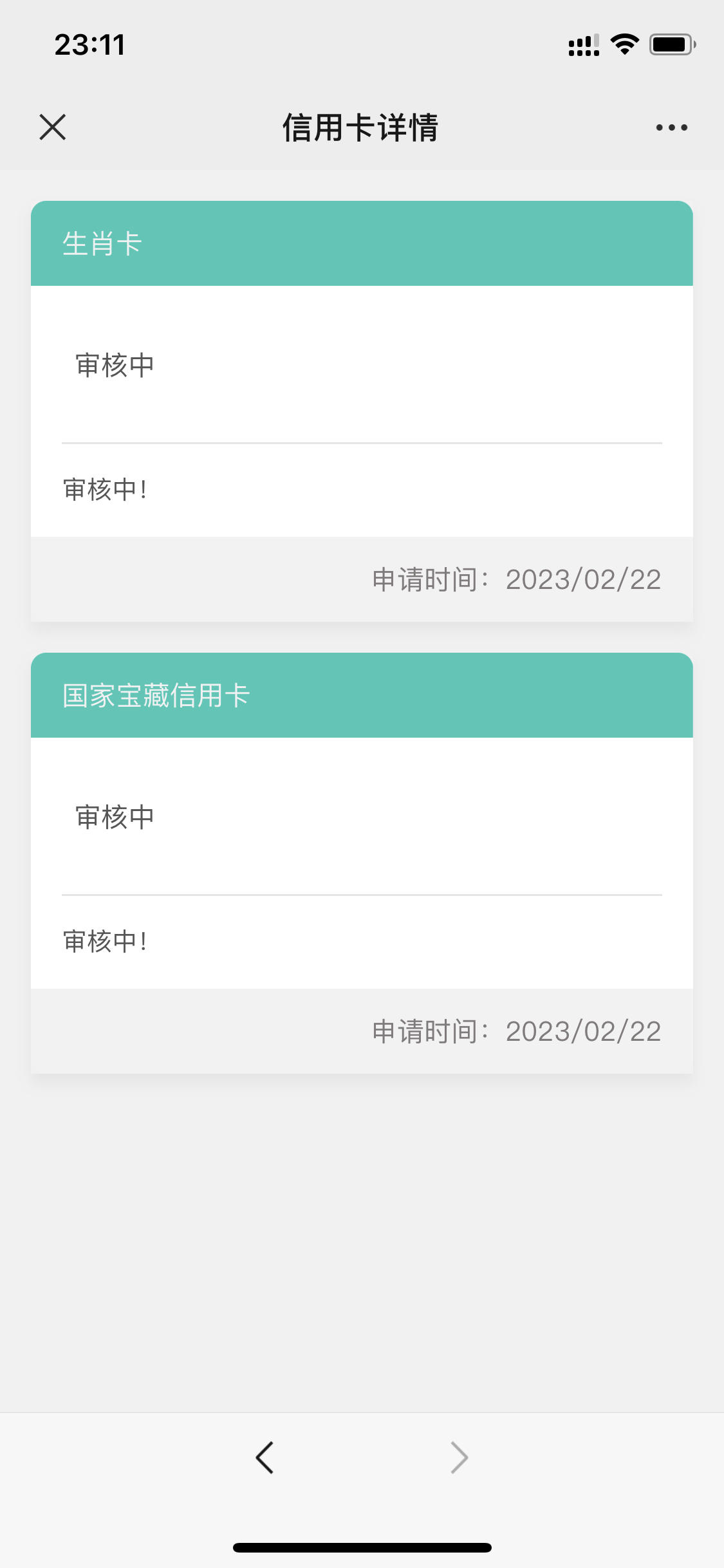The image size is (724, 1568).
Task: Tap the Wi-Fi status icon
Action: 624,44
